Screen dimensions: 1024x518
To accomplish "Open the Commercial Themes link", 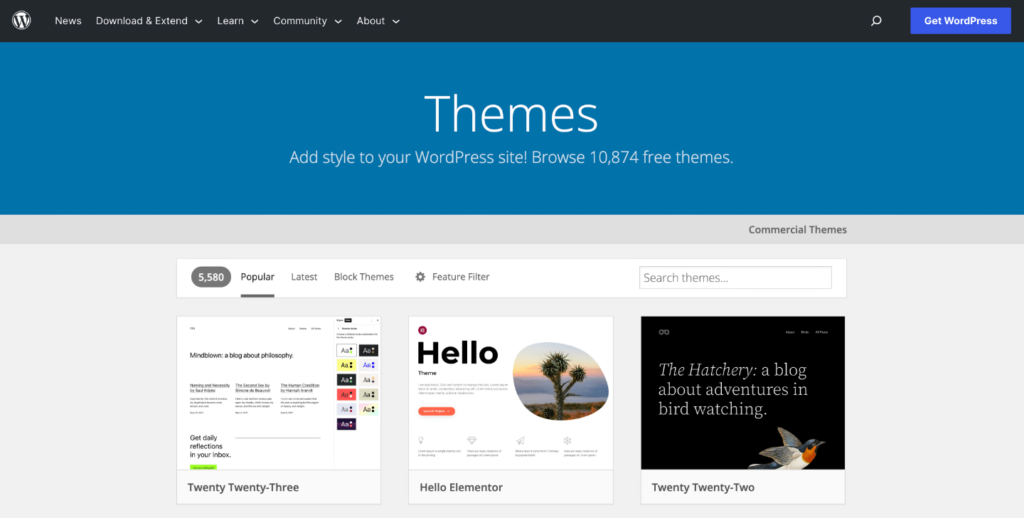I will (x=797, y=229).
